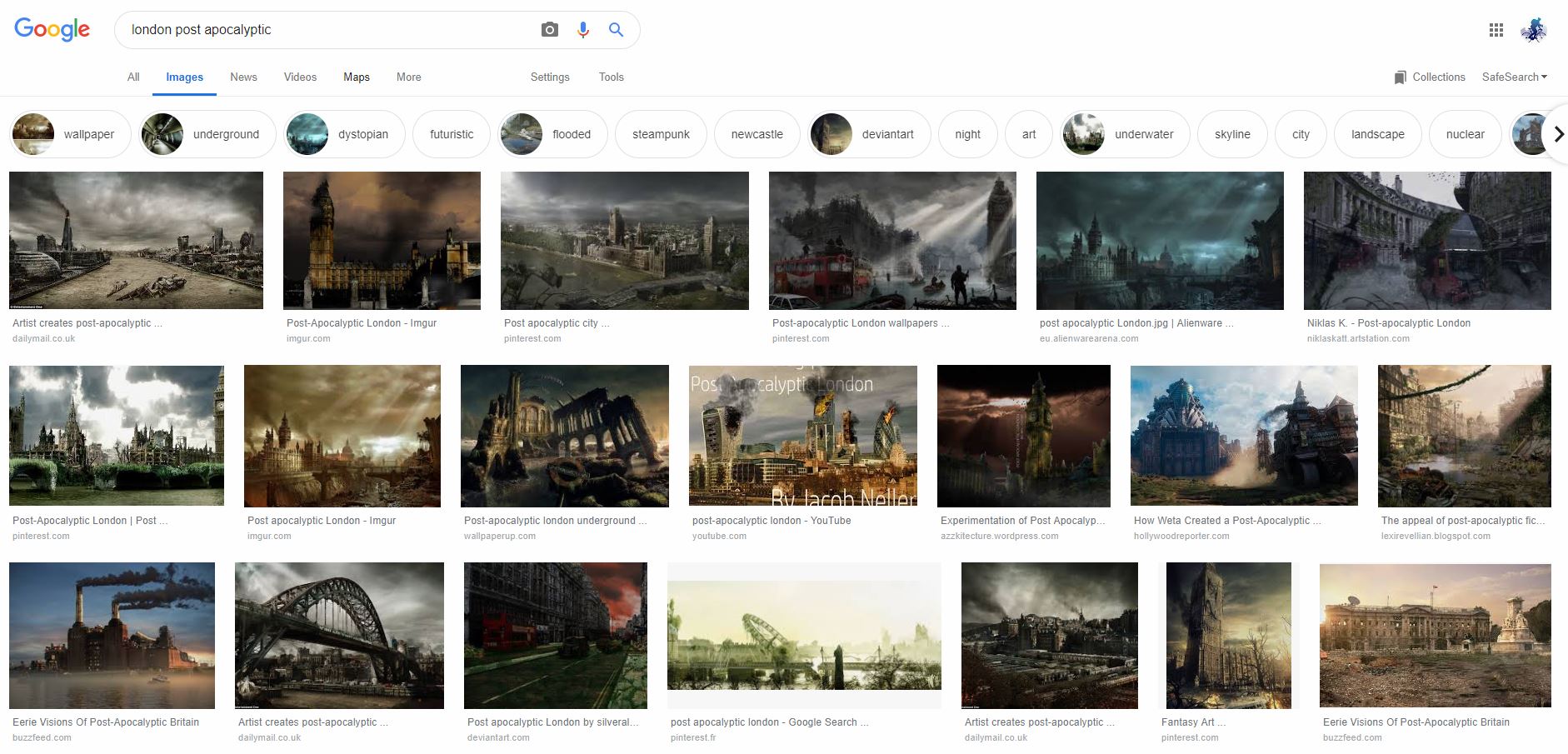Click the 'eu.alienwarearena.com' source text
This screenshot has height=754, width=1568.
click(x=1089, y=339)
